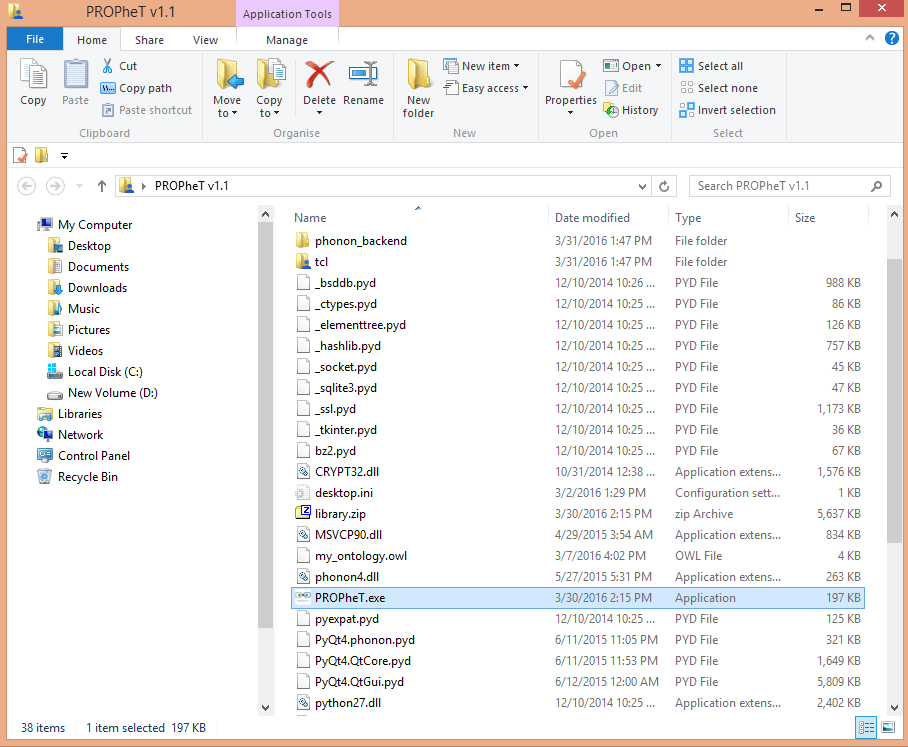Create a New folder
The image size is (908, 747).
tap(418, 88)
